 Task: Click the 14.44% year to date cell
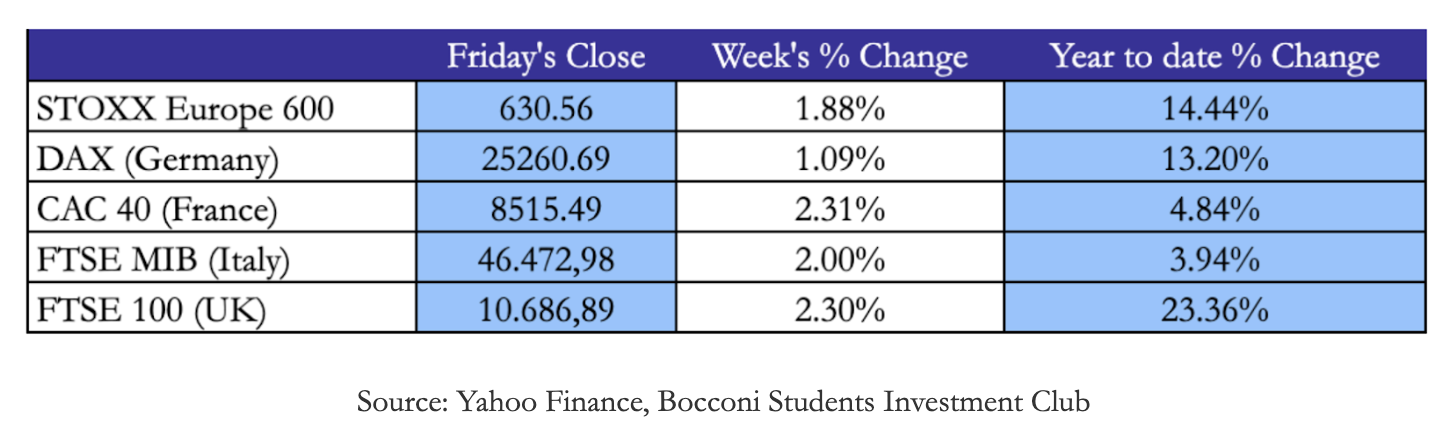(x=1214, y=108)
